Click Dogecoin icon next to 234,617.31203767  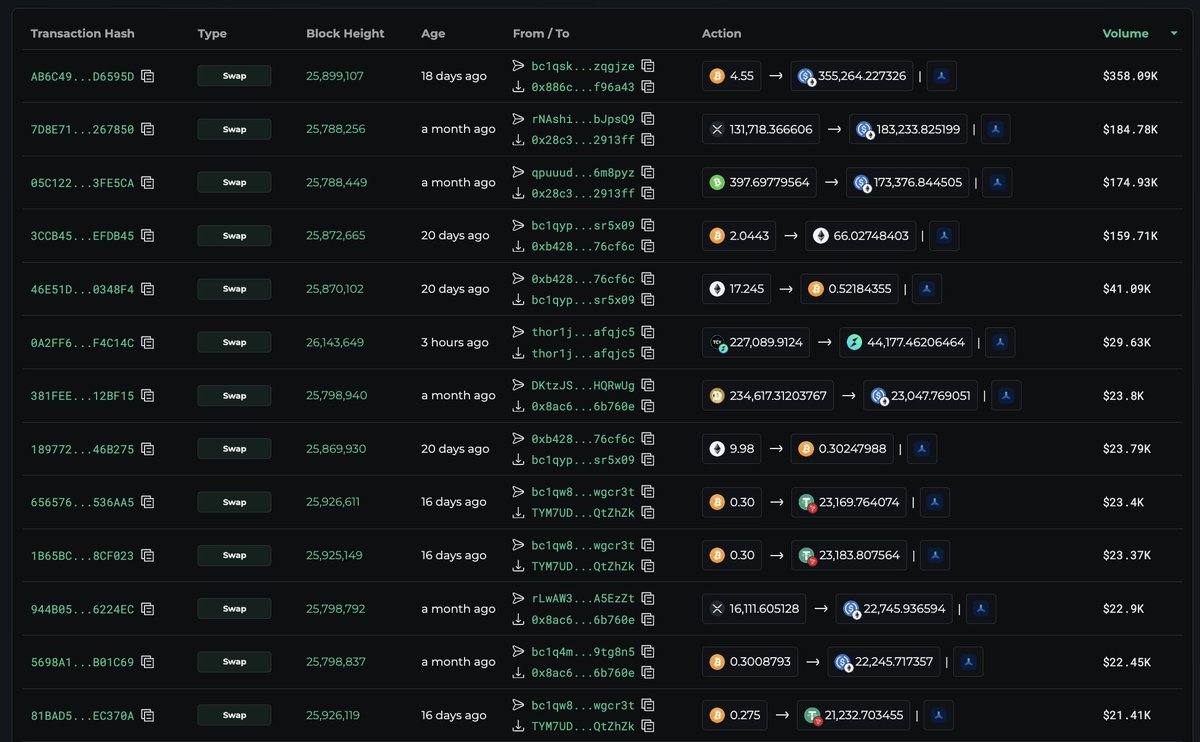(717, 396)
